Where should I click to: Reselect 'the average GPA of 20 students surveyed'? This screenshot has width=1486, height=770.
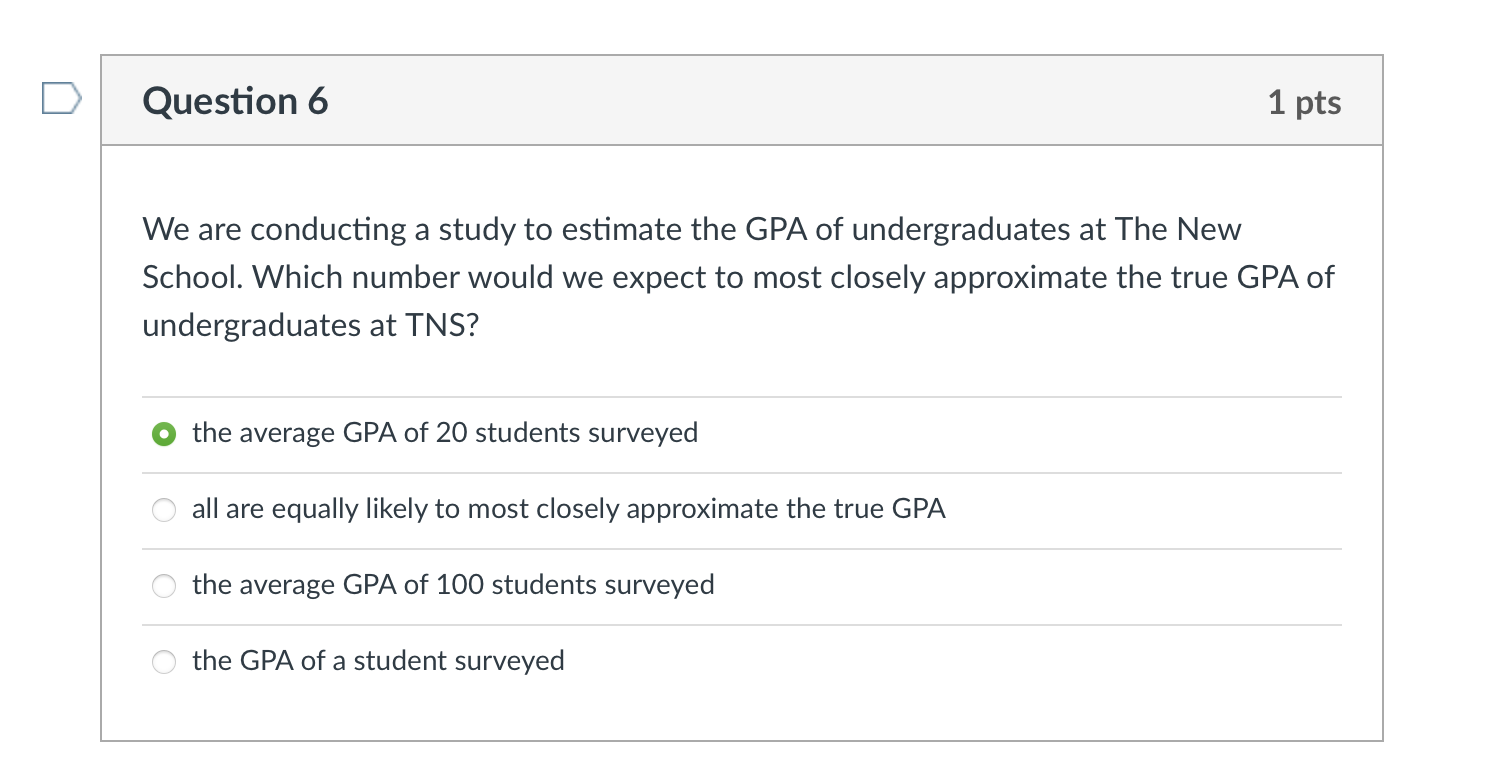[x=445, y=434]
